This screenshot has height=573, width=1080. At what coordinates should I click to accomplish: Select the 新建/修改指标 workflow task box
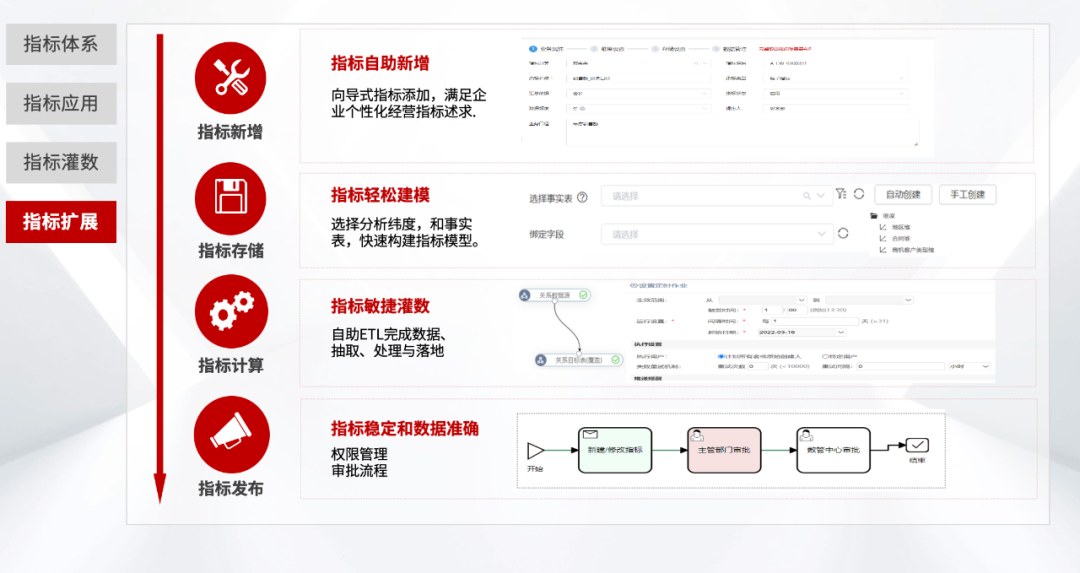pyautogui.click(x=615, y=450)
